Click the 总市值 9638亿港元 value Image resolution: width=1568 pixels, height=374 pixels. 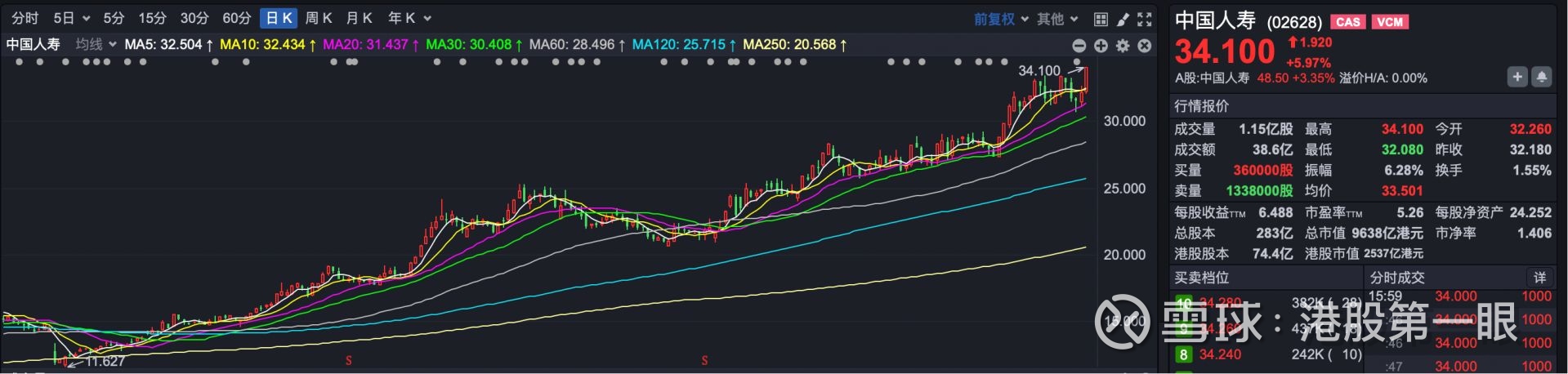(x=1387, y=233)
